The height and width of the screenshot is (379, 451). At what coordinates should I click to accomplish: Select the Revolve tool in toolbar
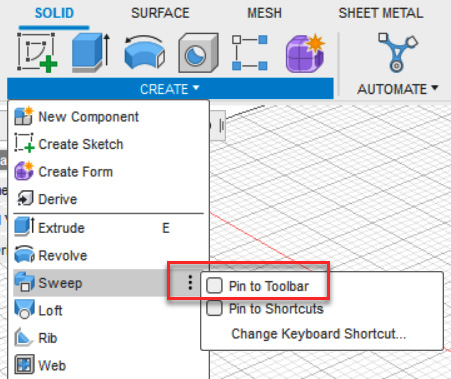click(x=144, y=52)
